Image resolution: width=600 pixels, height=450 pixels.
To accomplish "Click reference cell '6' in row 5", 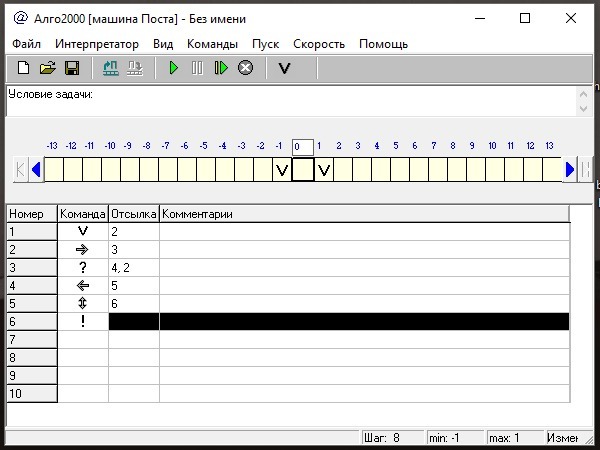I will tap(134, 303).
